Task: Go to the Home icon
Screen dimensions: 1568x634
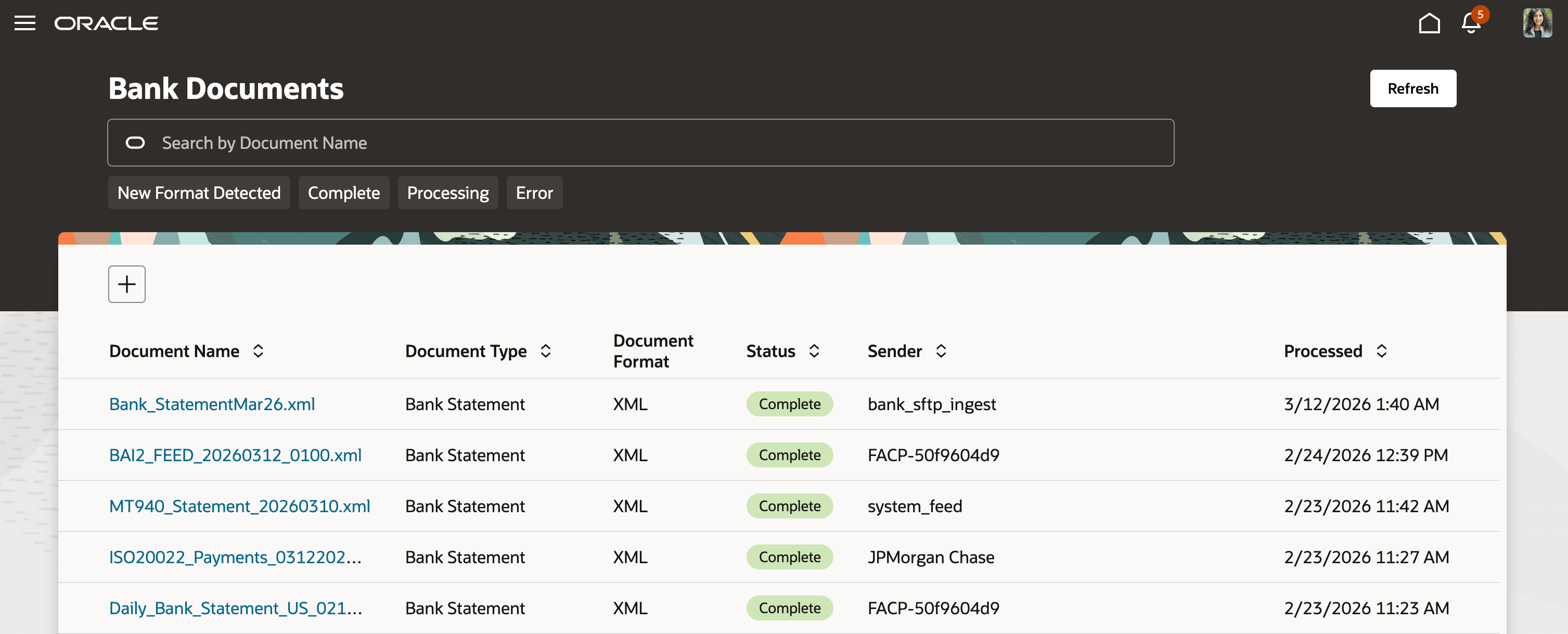Action: (1429, 23)
